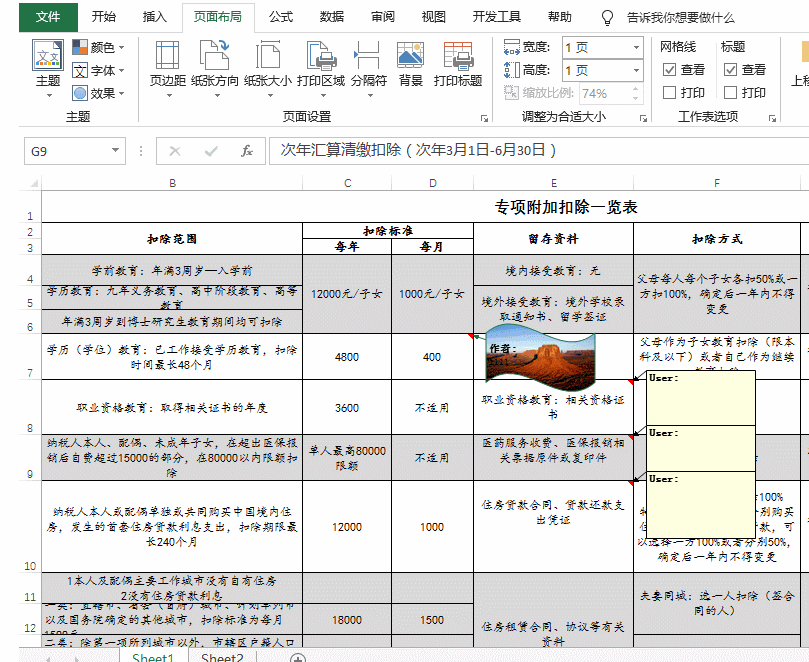Viewport: 809px width, 662px height.
Task: Open the 宽度 (Width) page dropdown
Action: click(x=636, y=47)
